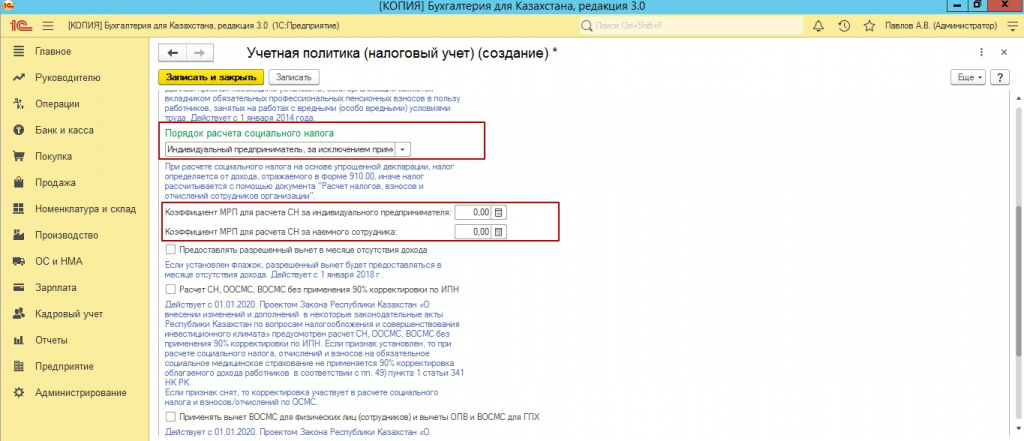Open the Еще dropdown menu

point(970,77)
